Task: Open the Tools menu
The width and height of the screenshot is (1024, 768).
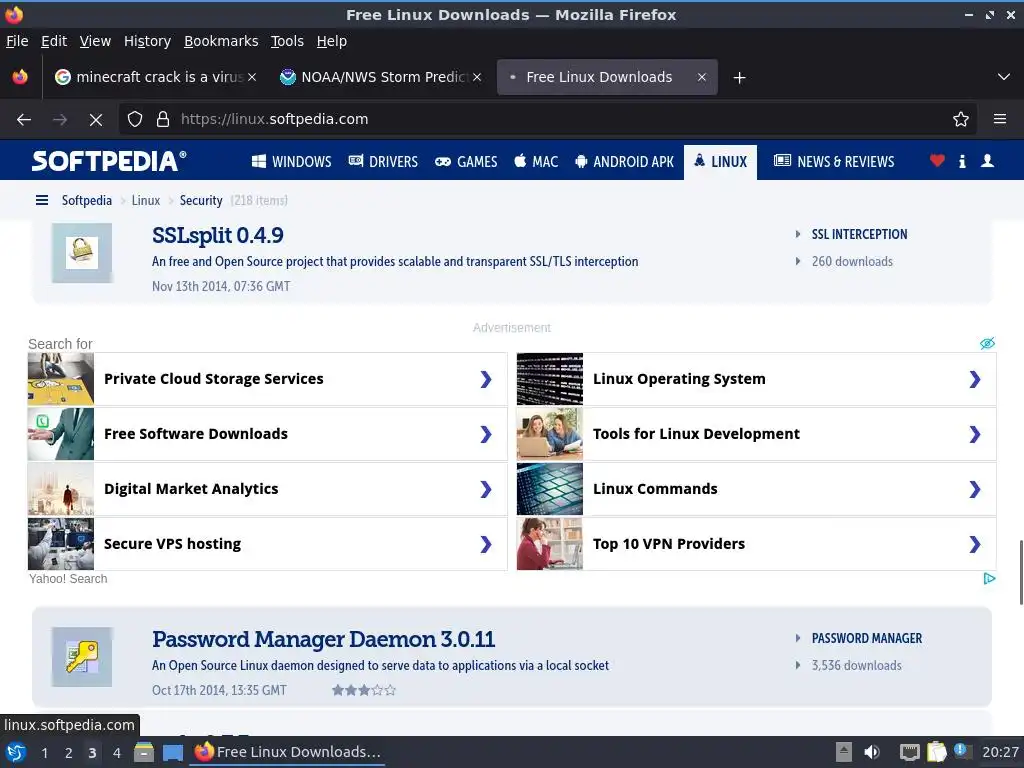Action: [x=287, y=41]
